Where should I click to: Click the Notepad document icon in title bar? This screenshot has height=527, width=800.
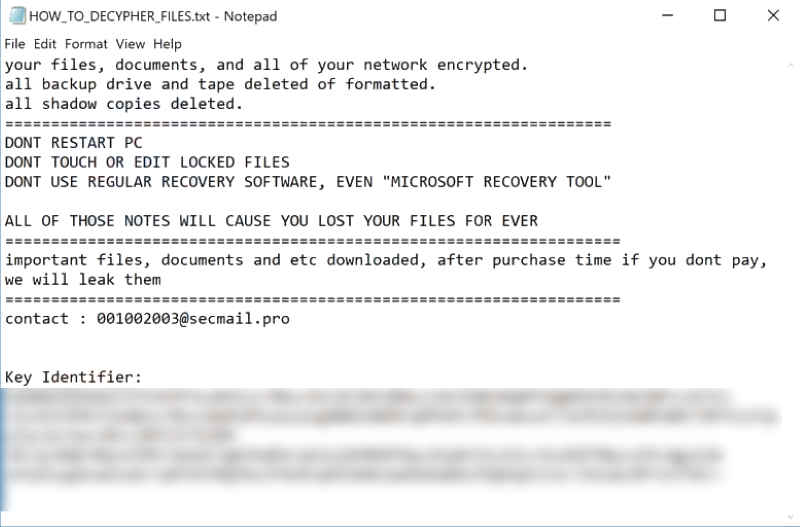(x=16, y=16)
